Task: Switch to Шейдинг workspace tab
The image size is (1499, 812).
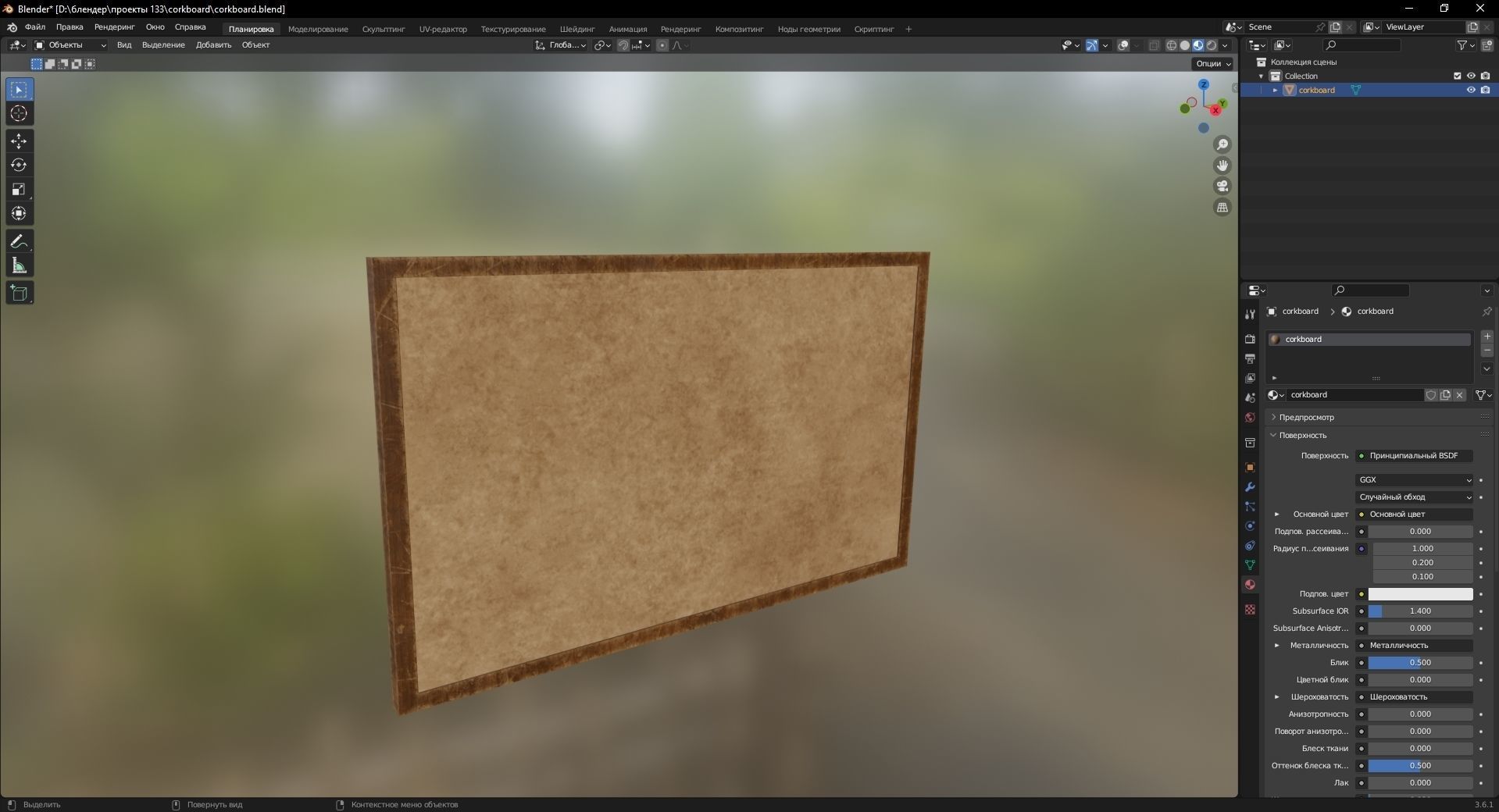Action: [577, 30]
